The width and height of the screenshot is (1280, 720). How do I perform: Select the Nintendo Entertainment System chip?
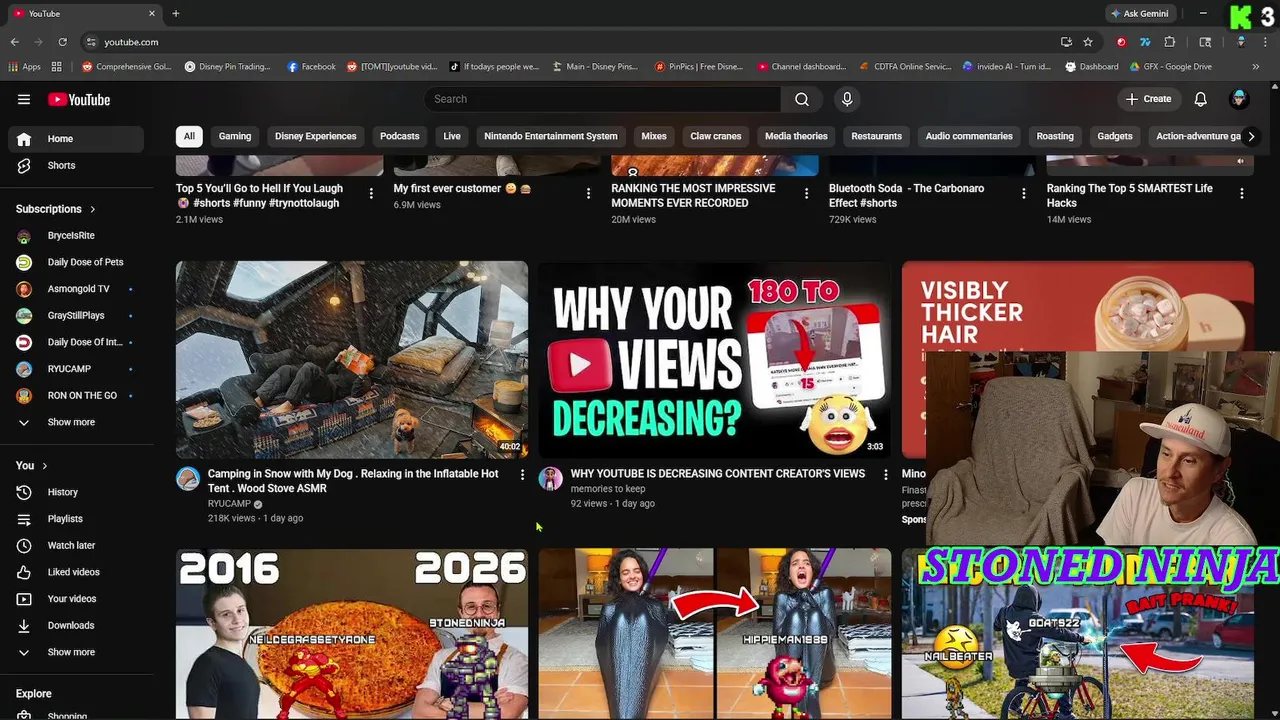point(551,136)
